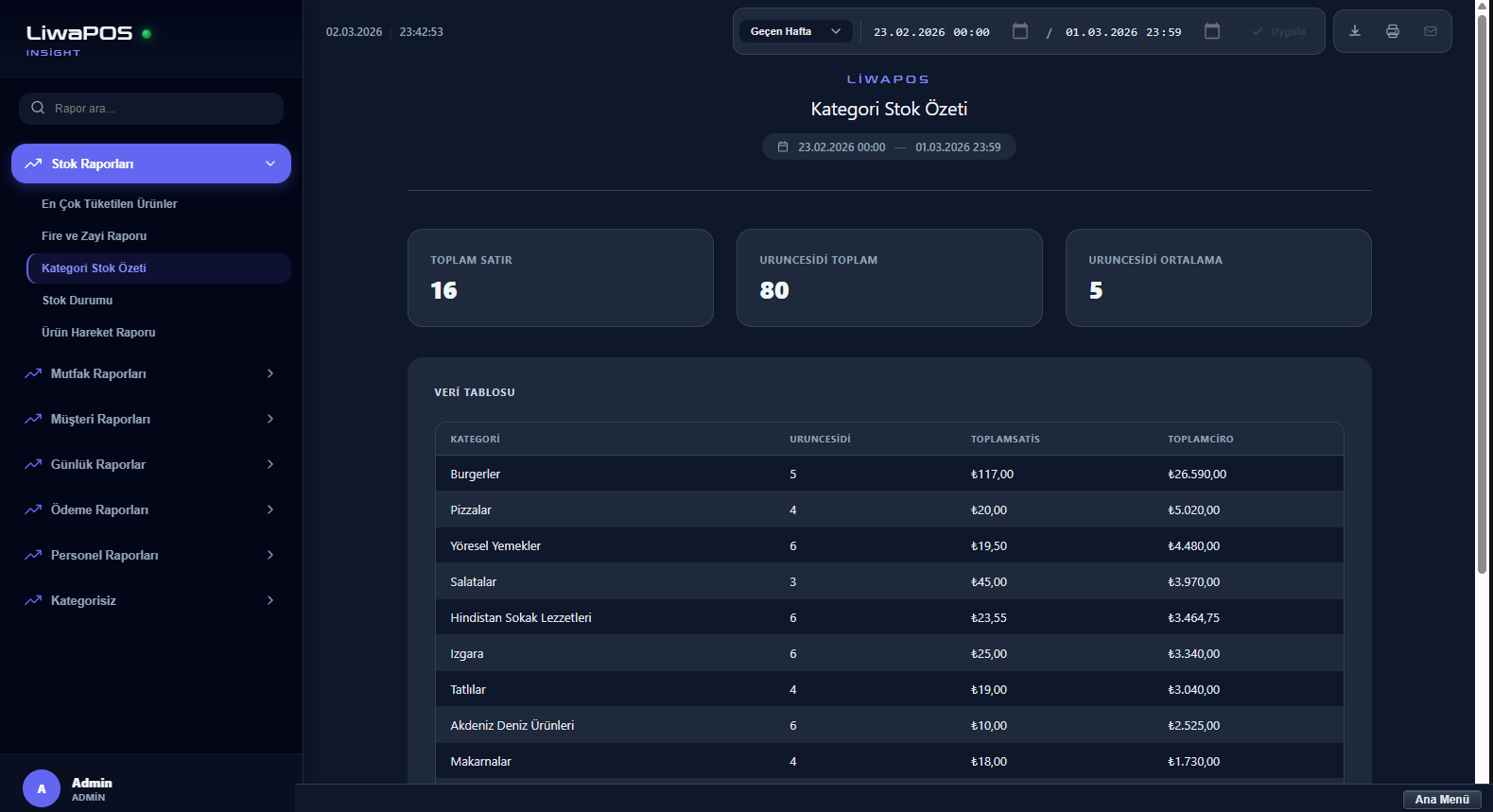Image resolution: width=1493 pixels, height=812 pixels.
Task: Open the Geçen Hafta period dropdown
Action: [x=795, y=31]
